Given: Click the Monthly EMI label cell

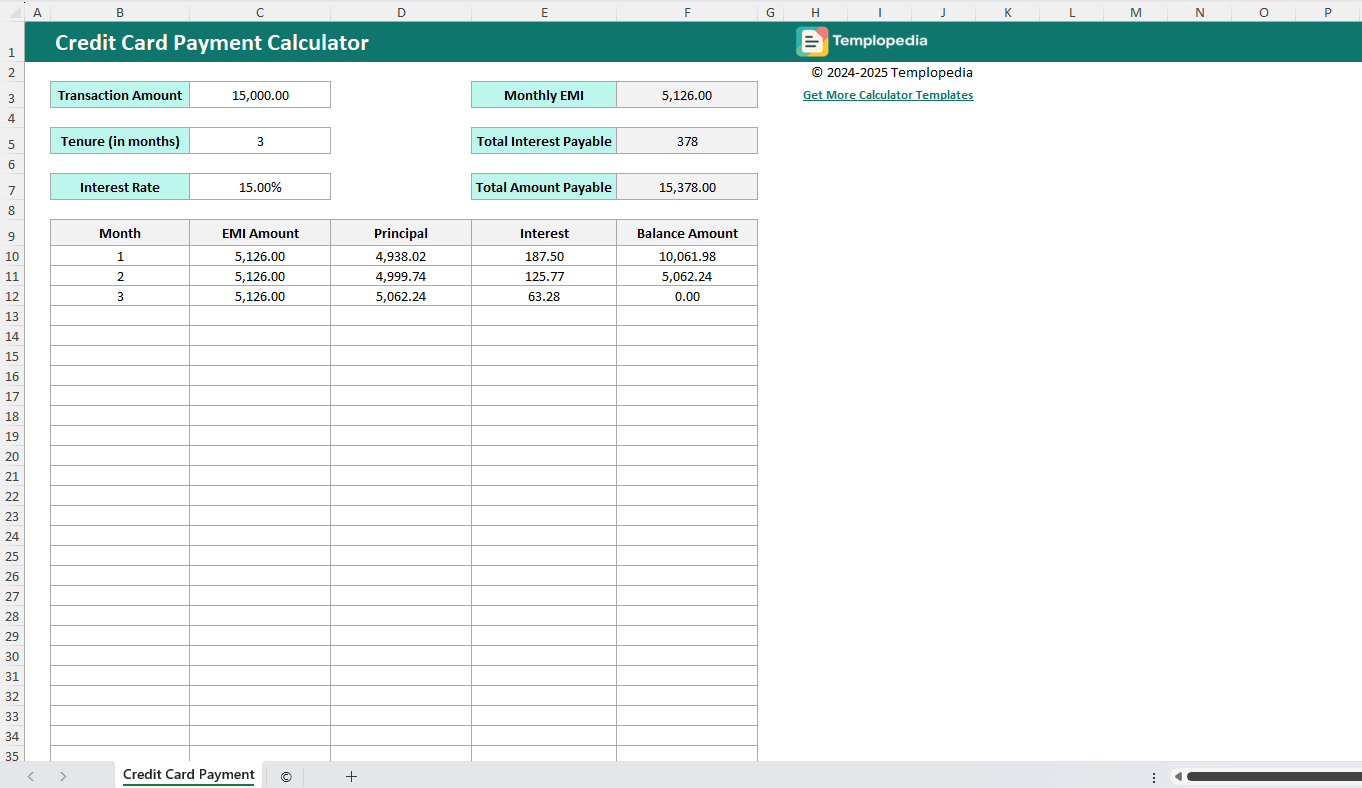Looking at the screenshot, I should [544, 95].
